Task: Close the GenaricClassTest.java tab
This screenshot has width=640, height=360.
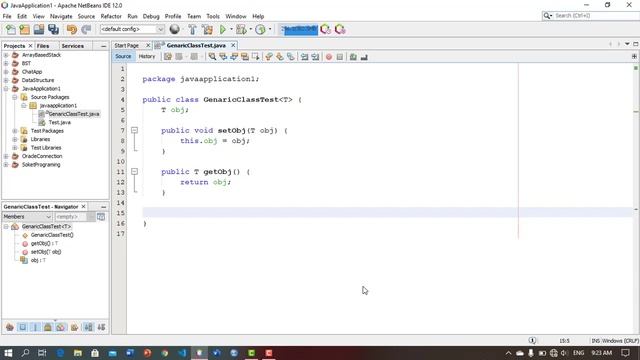Action: coord(233,45)
